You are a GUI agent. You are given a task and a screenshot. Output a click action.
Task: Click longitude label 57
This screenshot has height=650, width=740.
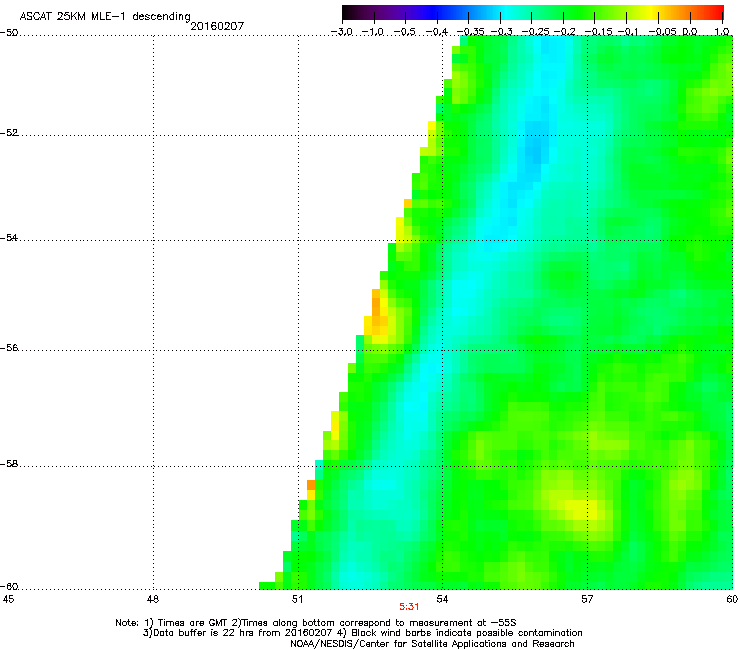(587, 599)
